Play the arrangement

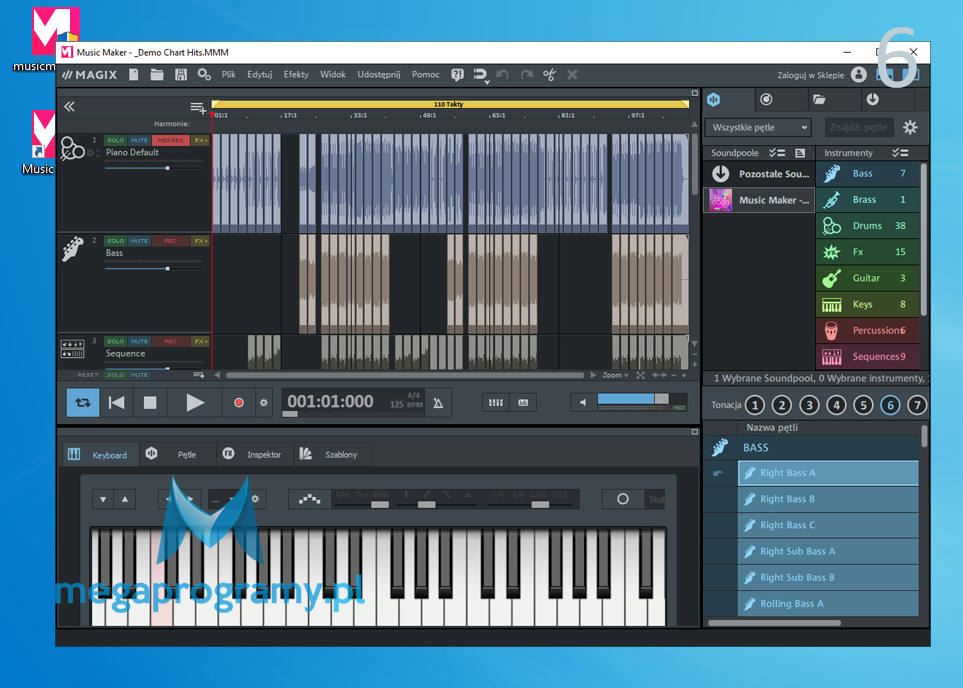click(195, 403)
